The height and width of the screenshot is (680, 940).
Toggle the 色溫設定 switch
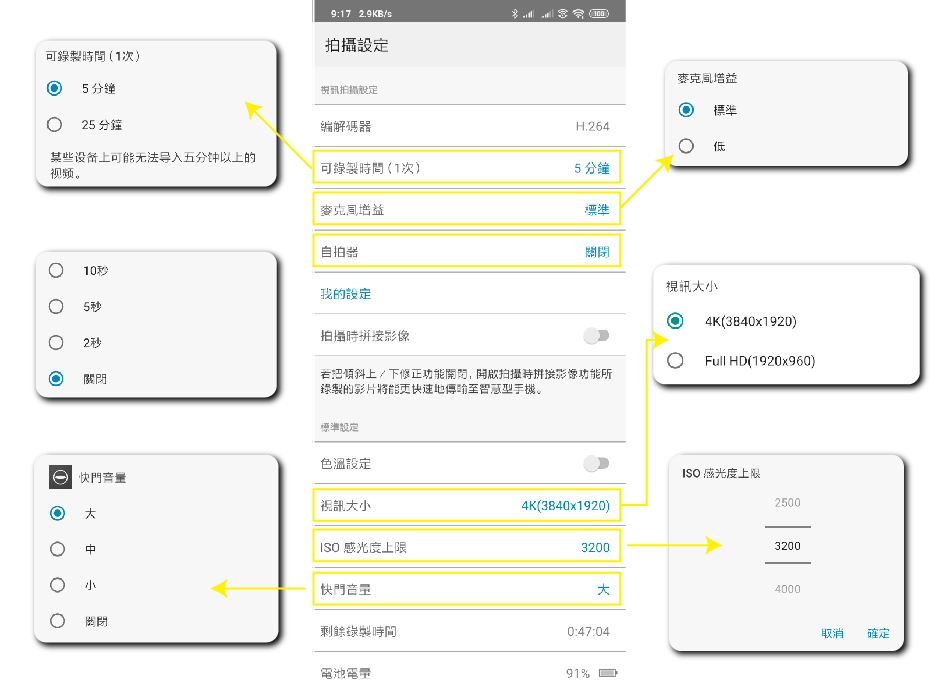[x=597, y=463]
